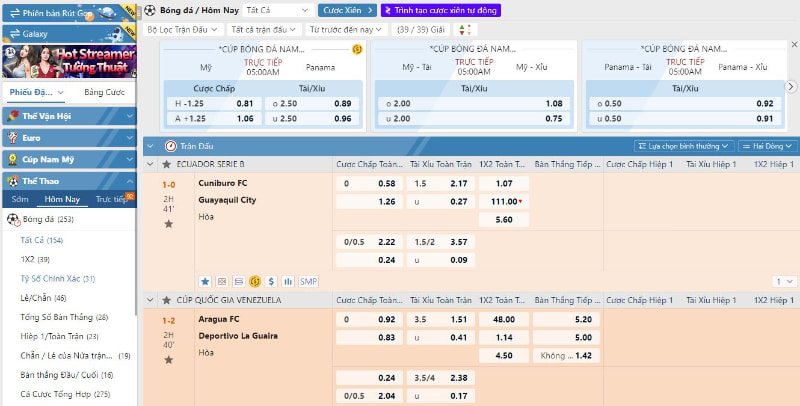
Task: Click the red-green sort arrows icon
Action: tap(462, 30)
